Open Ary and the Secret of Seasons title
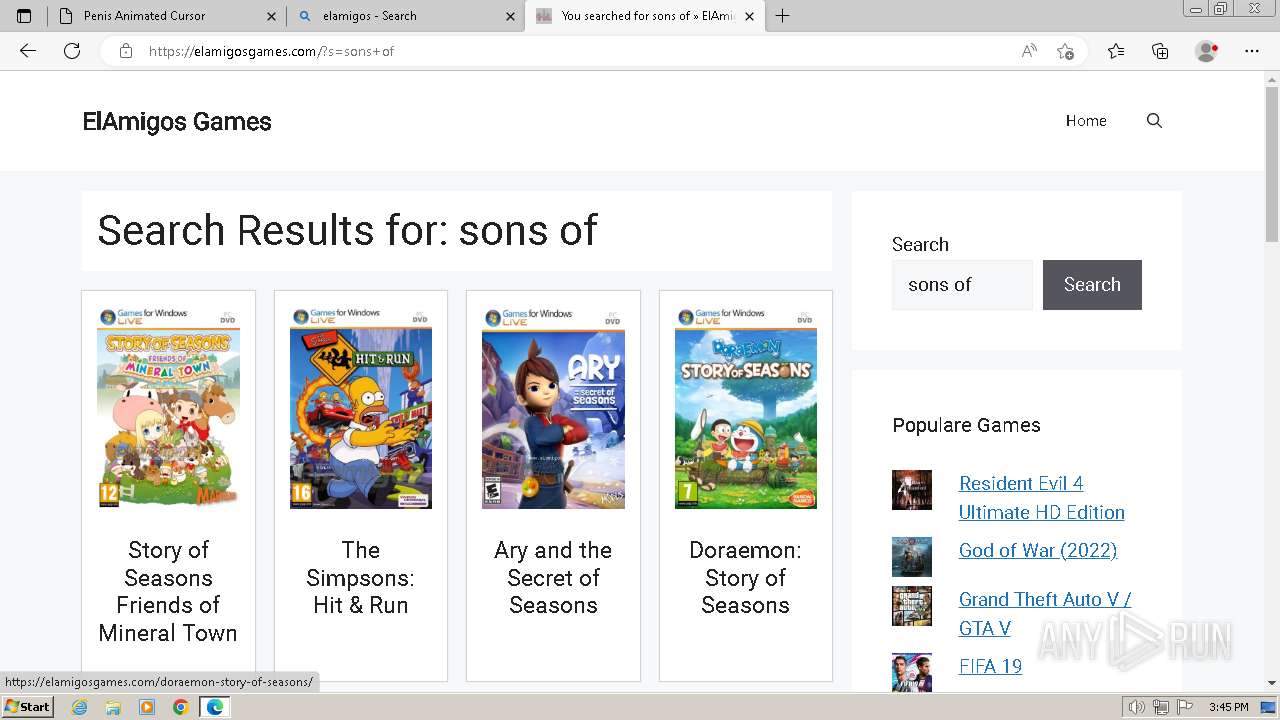Screen dimensions: 1280x720 click(x=553, y=577)
